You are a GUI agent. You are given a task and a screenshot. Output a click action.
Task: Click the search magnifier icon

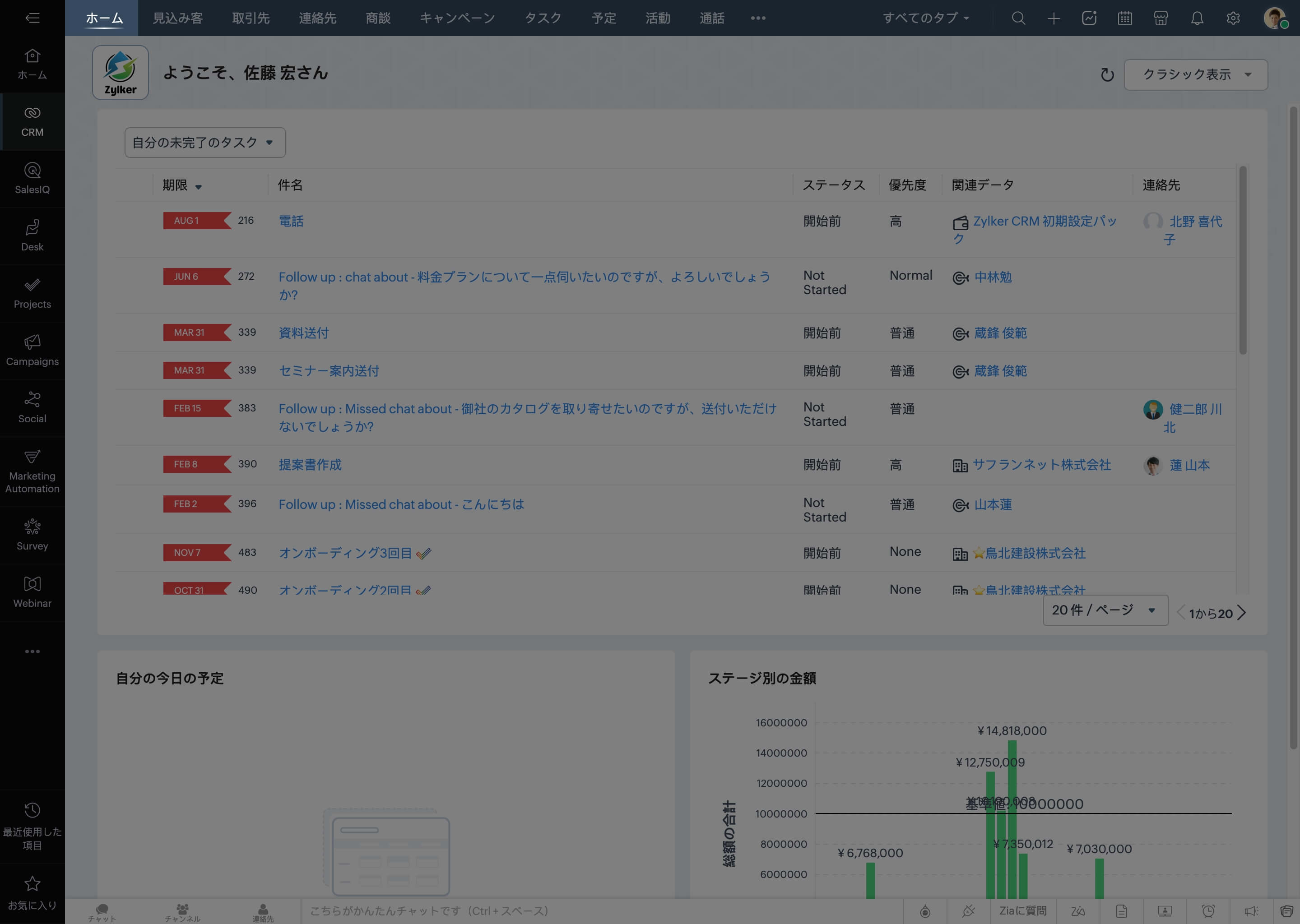[x=1017, y=18]
